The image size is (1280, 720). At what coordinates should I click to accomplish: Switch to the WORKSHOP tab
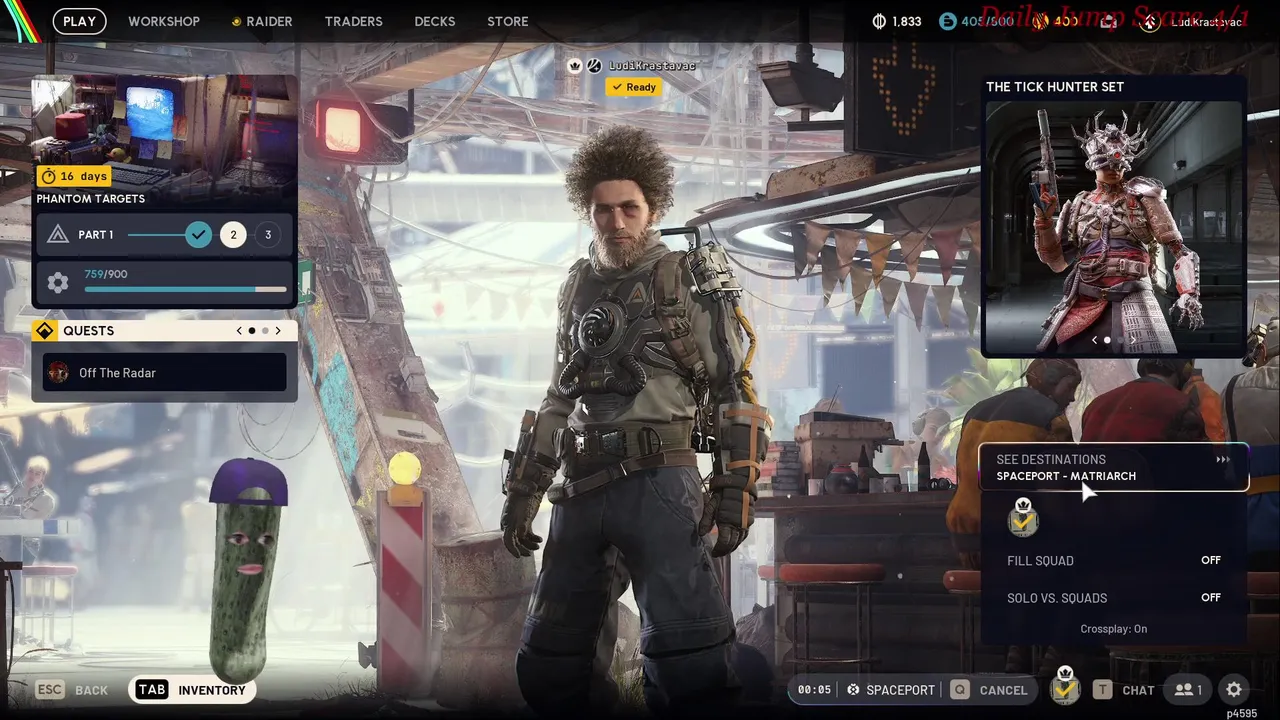pos(164,21)
